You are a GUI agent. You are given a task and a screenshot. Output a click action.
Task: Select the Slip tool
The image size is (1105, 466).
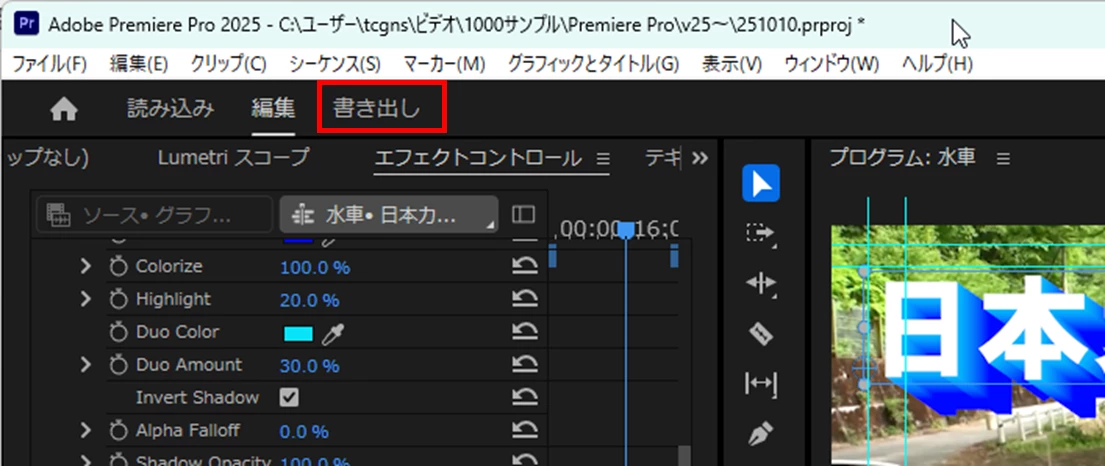tap(760, 384)
